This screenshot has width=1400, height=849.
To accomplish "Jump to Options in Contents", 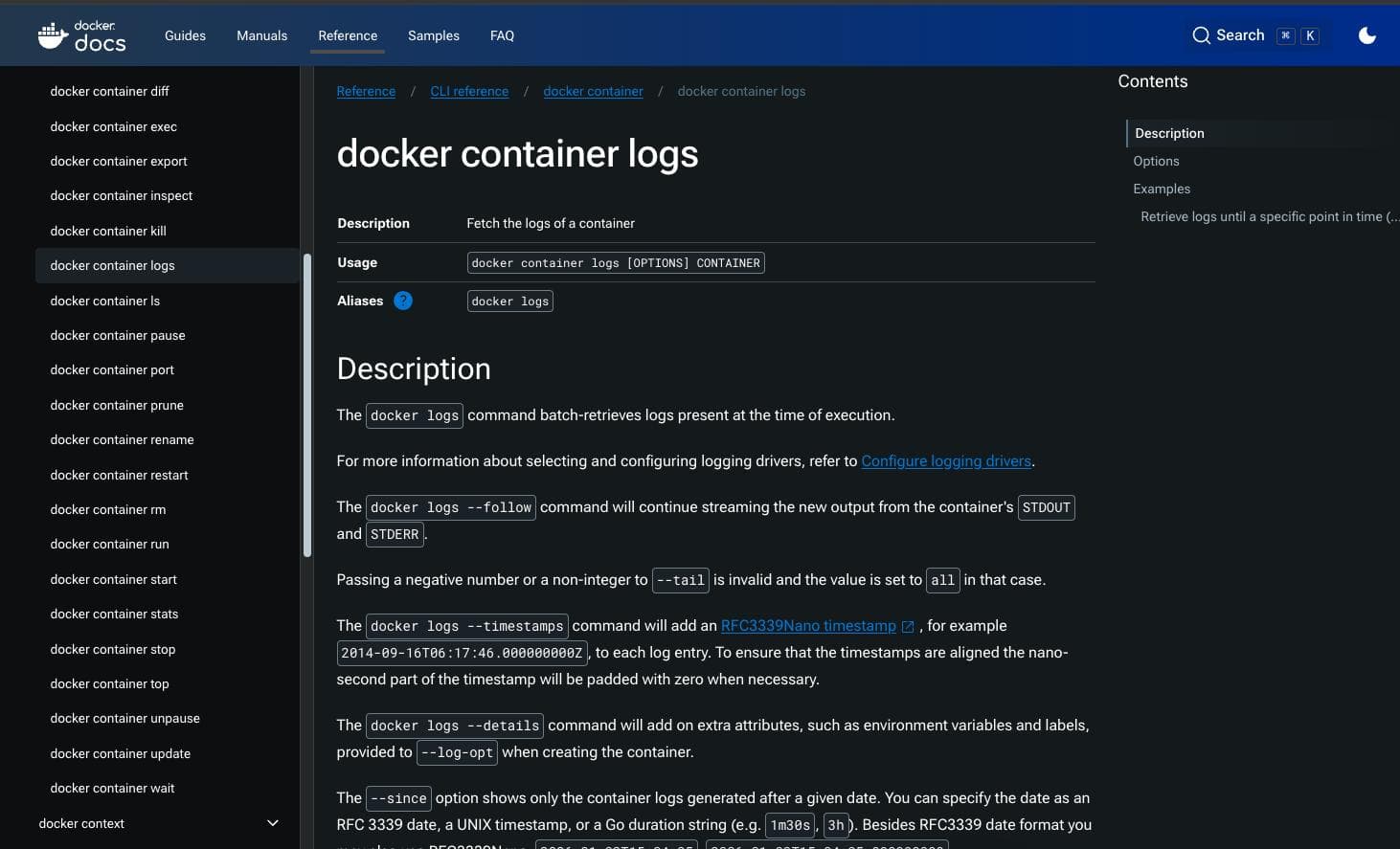I will click(1156, 161).
